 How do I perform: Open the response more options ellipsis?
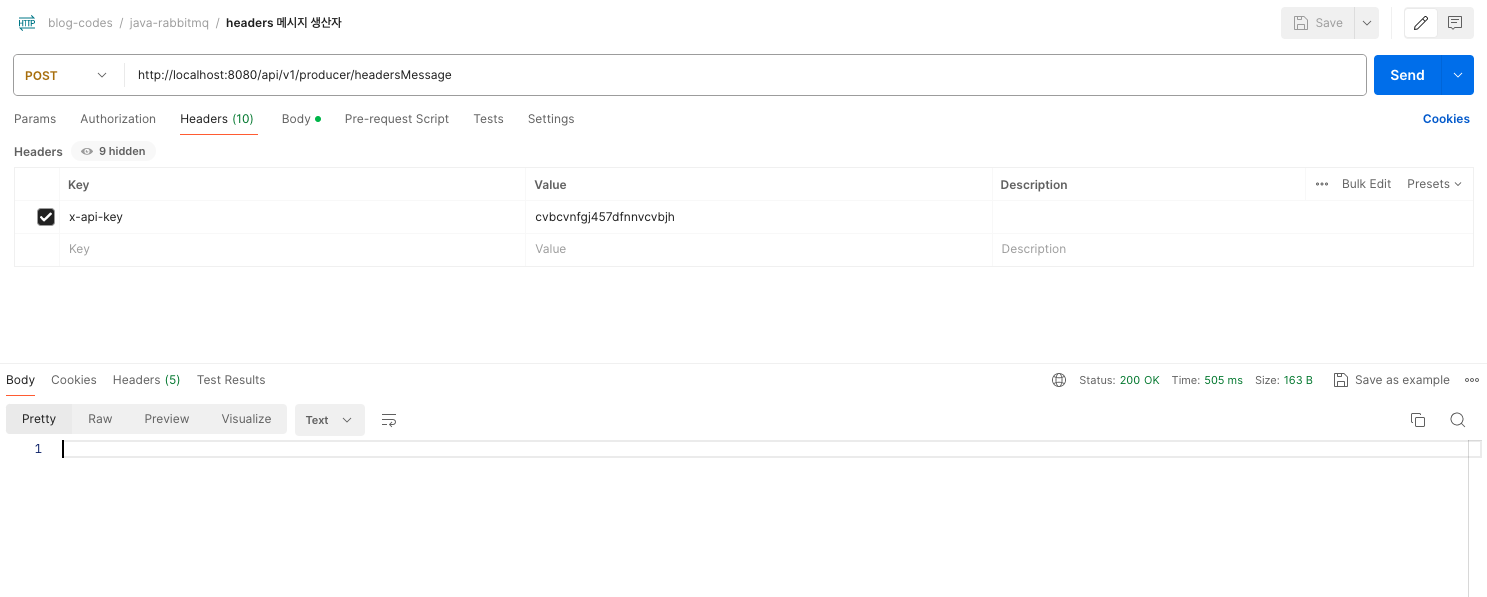[1472, 380]
